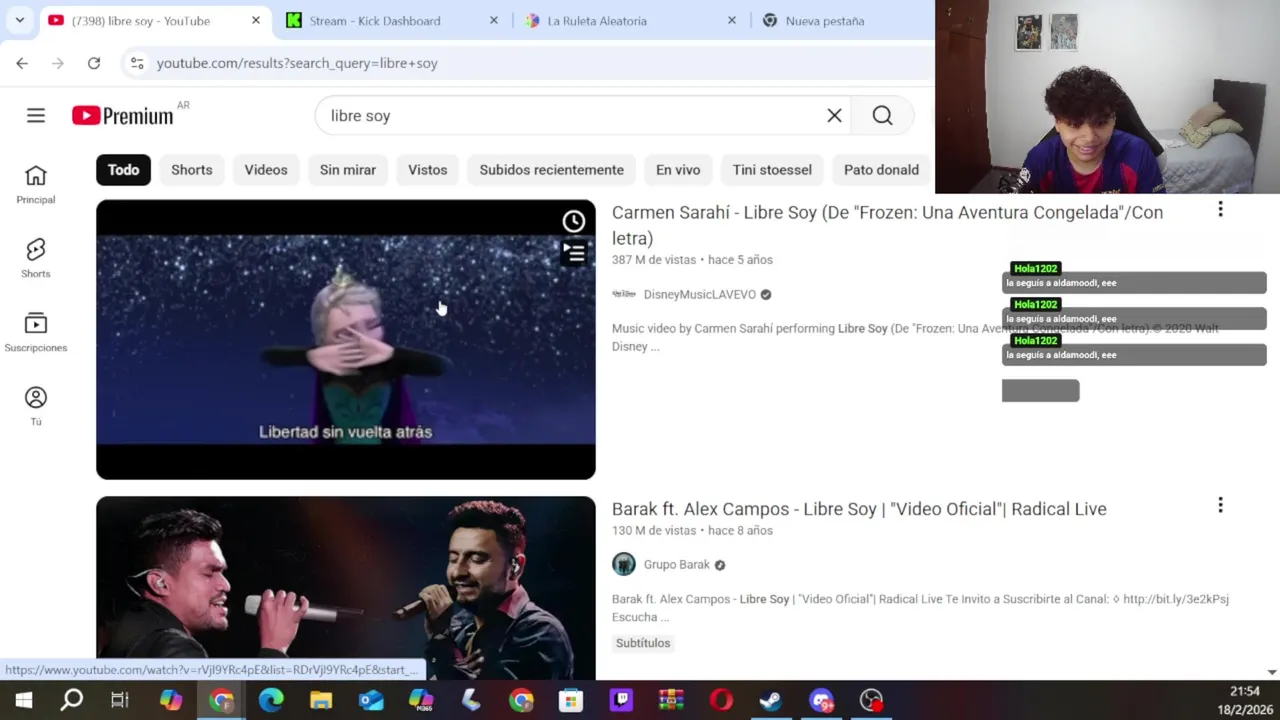
Task: Open the browser tab search dropdown
Action: click(x=19, y=20)
